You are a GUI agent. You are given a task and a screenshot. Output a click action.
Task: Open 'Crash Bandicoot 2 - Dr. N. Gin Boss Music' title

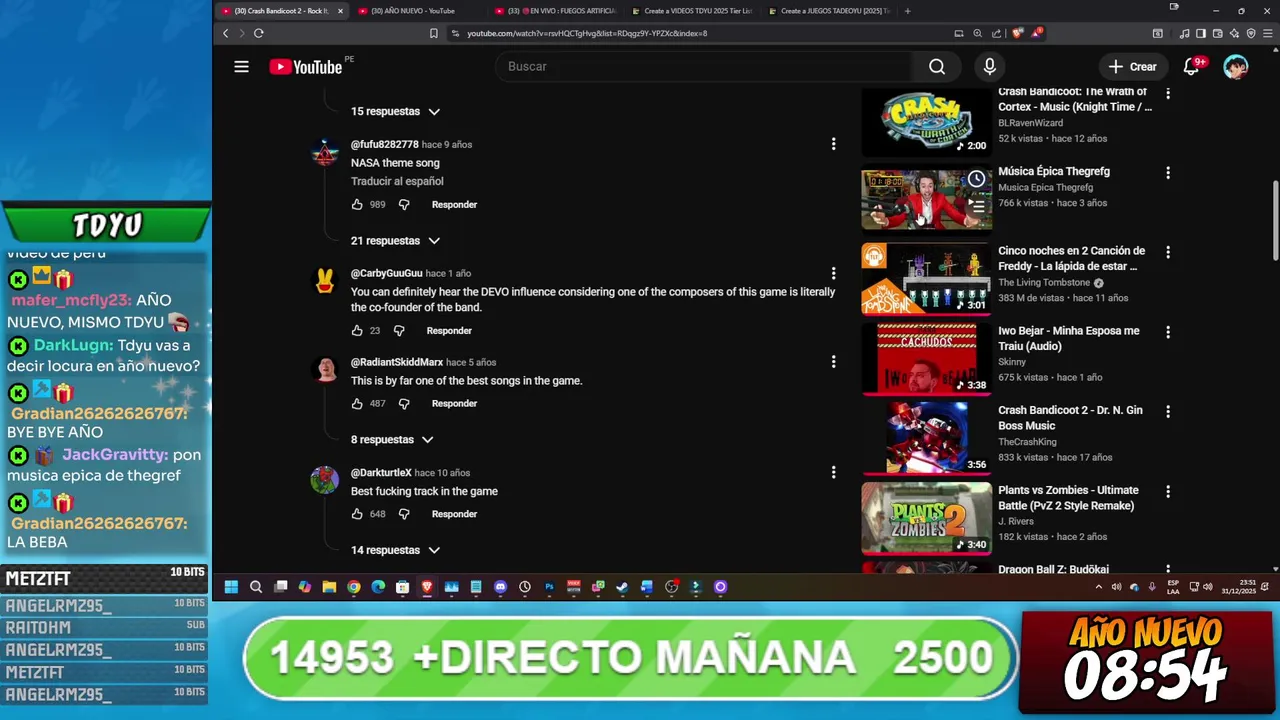click(1070, 418)
